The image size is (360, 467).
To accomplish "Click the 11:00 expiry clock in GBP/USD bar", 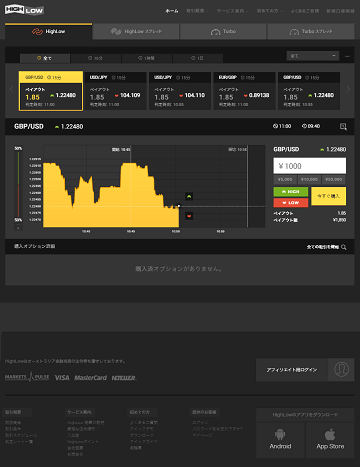I will click(x=282, y=126).
